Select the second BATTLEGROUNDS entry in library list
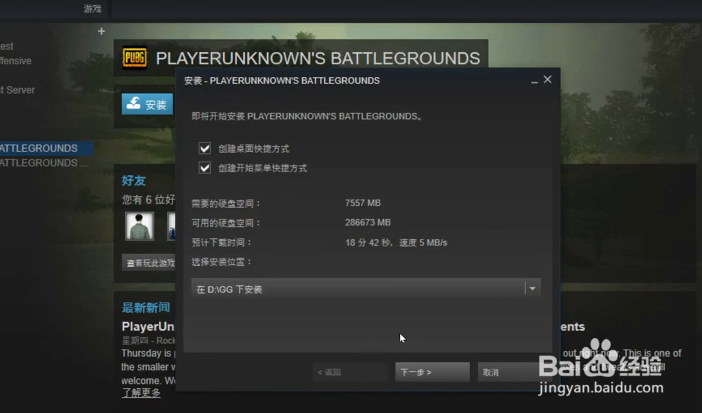 pyautogui.click(x=44, y=163)
